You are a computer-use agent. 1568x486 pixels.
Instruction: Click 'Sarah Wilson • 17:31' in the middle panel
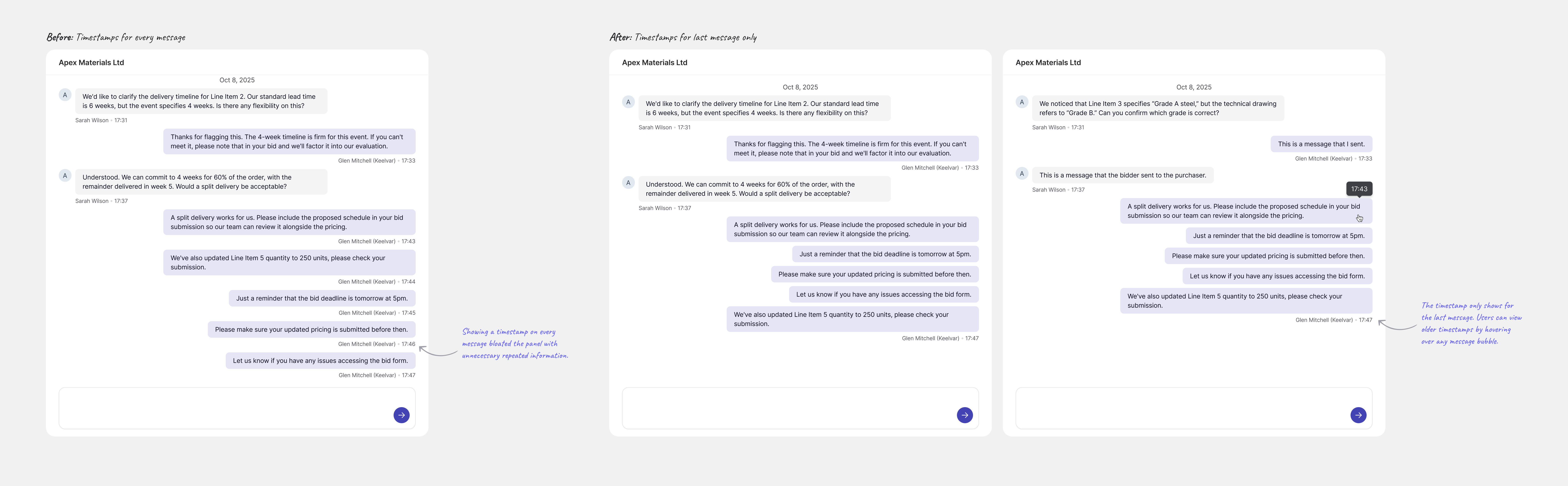coord(665,128)
